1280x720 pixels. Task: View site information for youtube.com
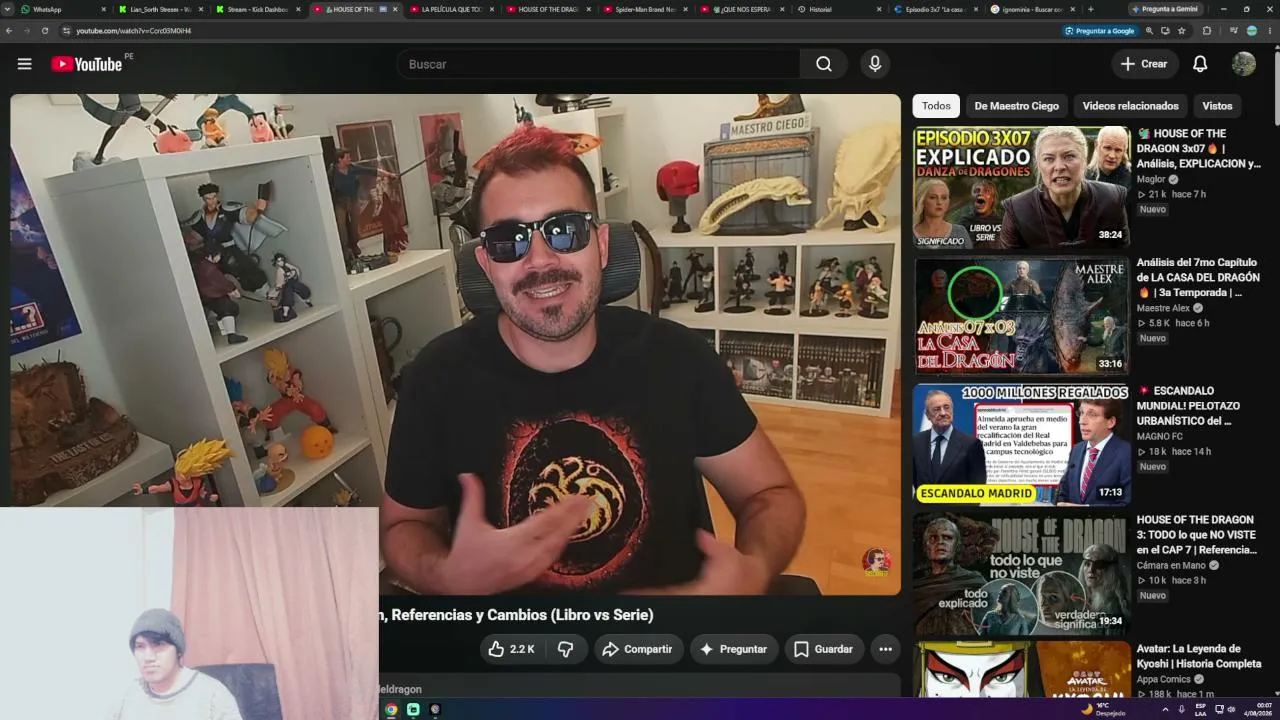click(66, 31)
